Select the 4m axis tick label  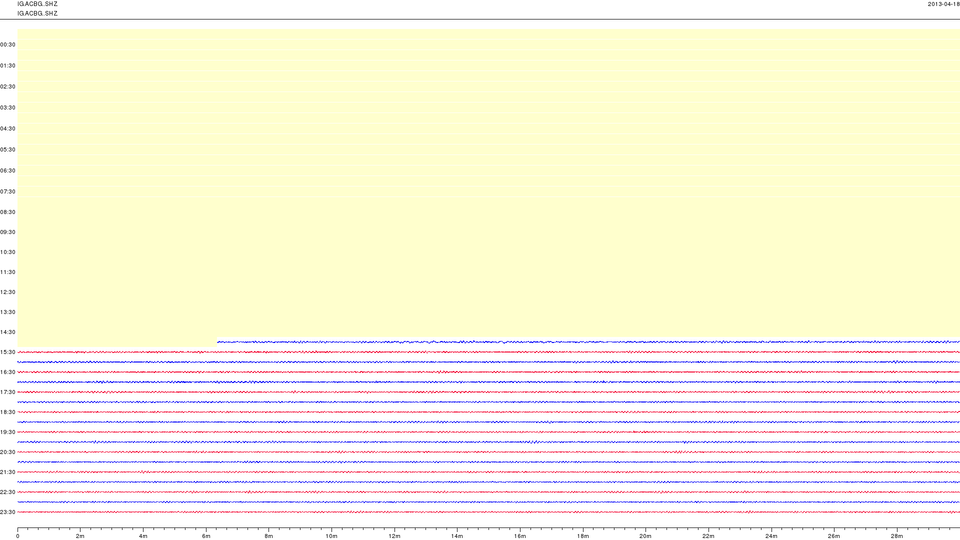143,536
